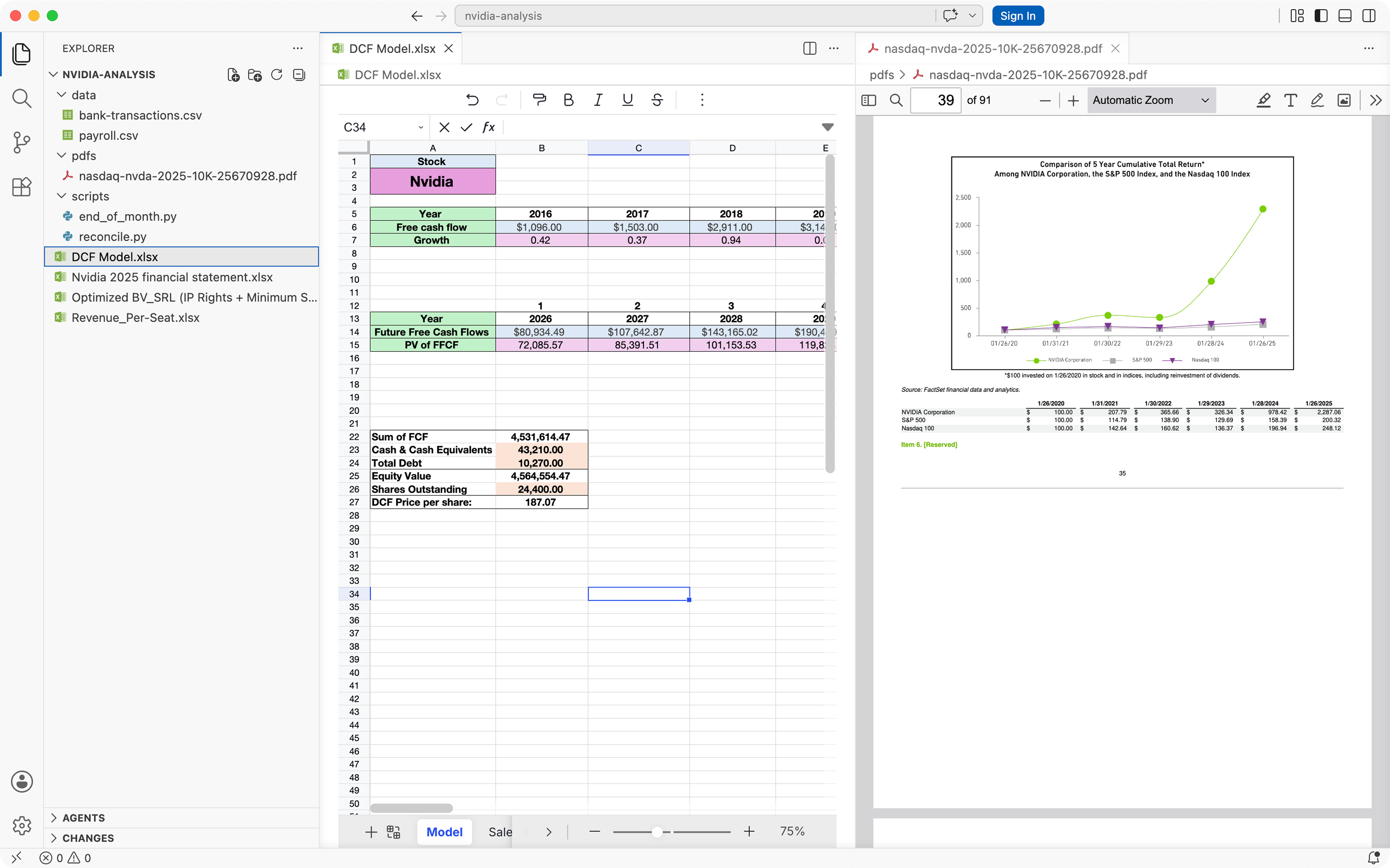Open the Automatic Zoom dropdown
This screenshot has width=1390, height=868.
coord(1151,100)
